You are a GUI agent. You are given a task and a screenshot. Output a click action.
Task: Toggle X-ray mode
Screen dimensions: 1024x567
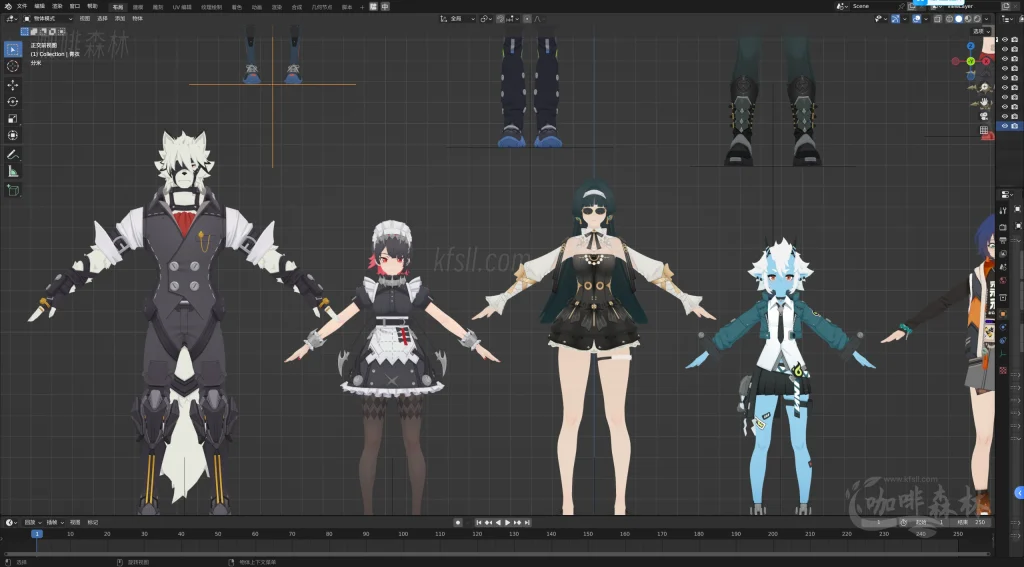coord(938,19)
